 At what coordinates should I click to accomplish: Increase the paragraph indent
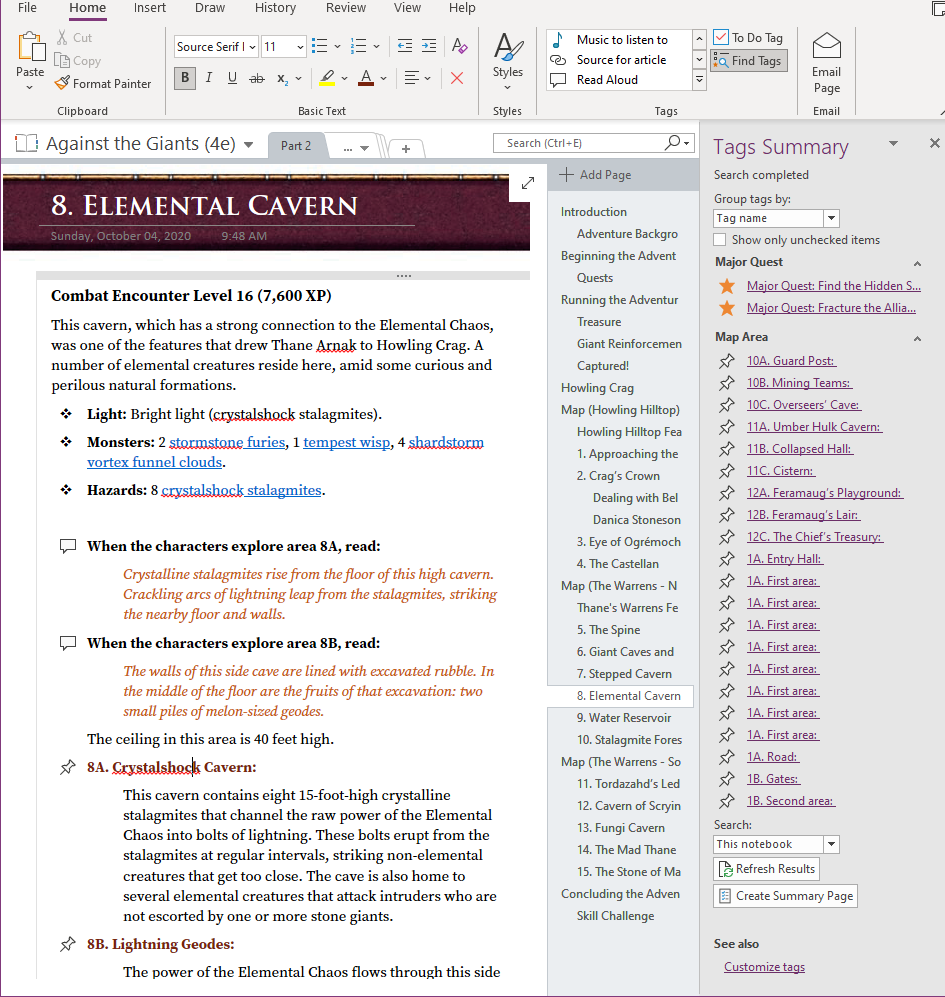[x=429, y=46]
